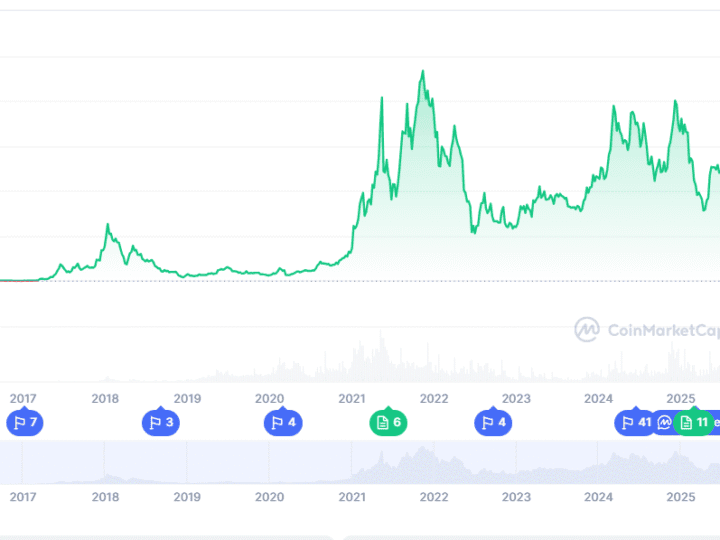The width and height of the screenshot is (720, 540).
Task: Click the CoinMarketCap chat bubble marker
Action: click(x=664, y=422)
